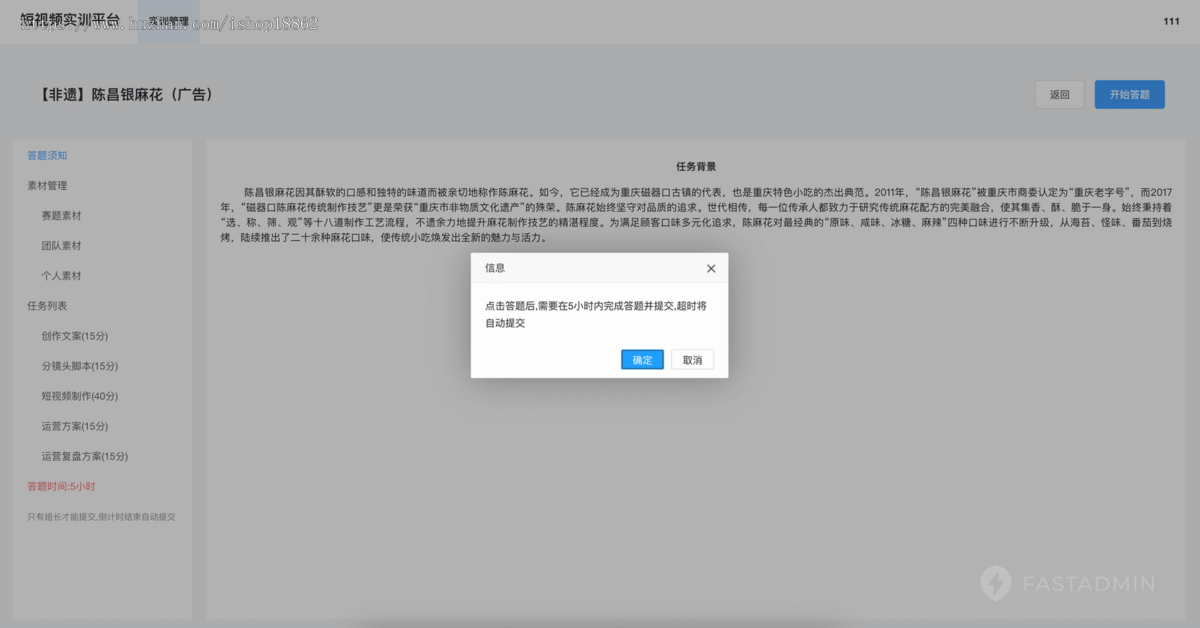This screenshot has width=1200, height=628.
Task: Expand the 任务列表 section
Action: [x=47, y=305]
